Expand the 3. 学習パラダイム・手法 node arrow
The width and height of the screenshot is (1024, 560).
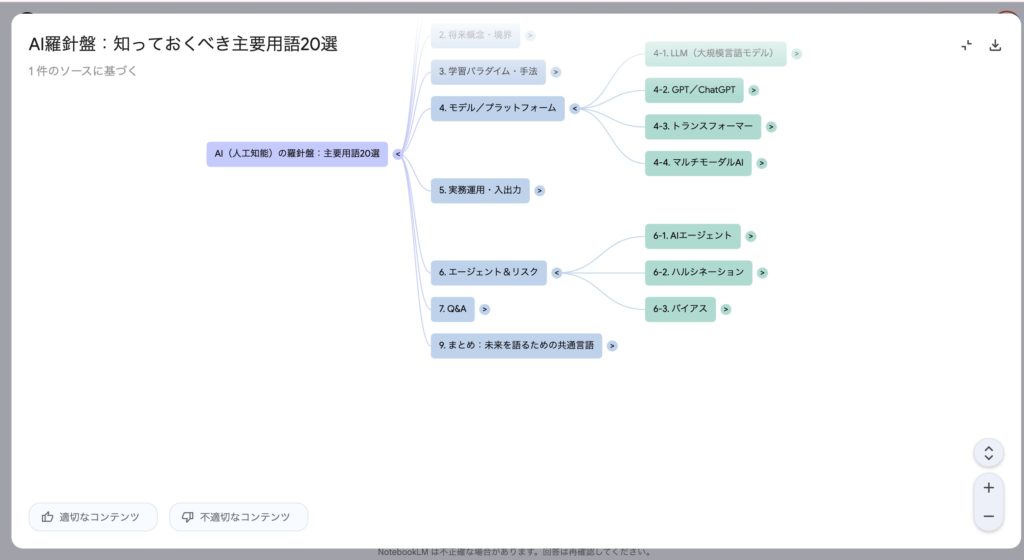[556, 72]
